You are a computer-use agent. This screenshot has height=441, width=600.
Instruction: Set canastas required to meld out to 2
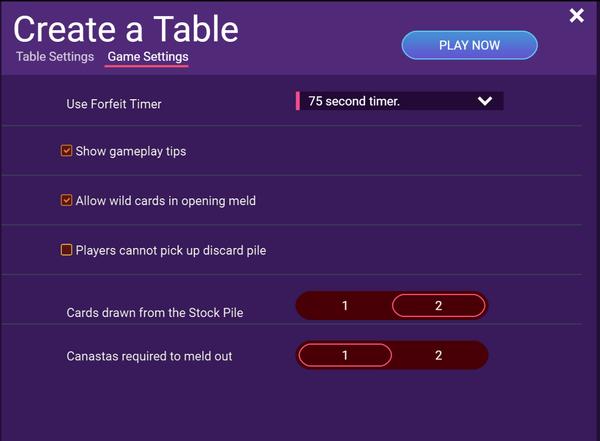[438, 355]
